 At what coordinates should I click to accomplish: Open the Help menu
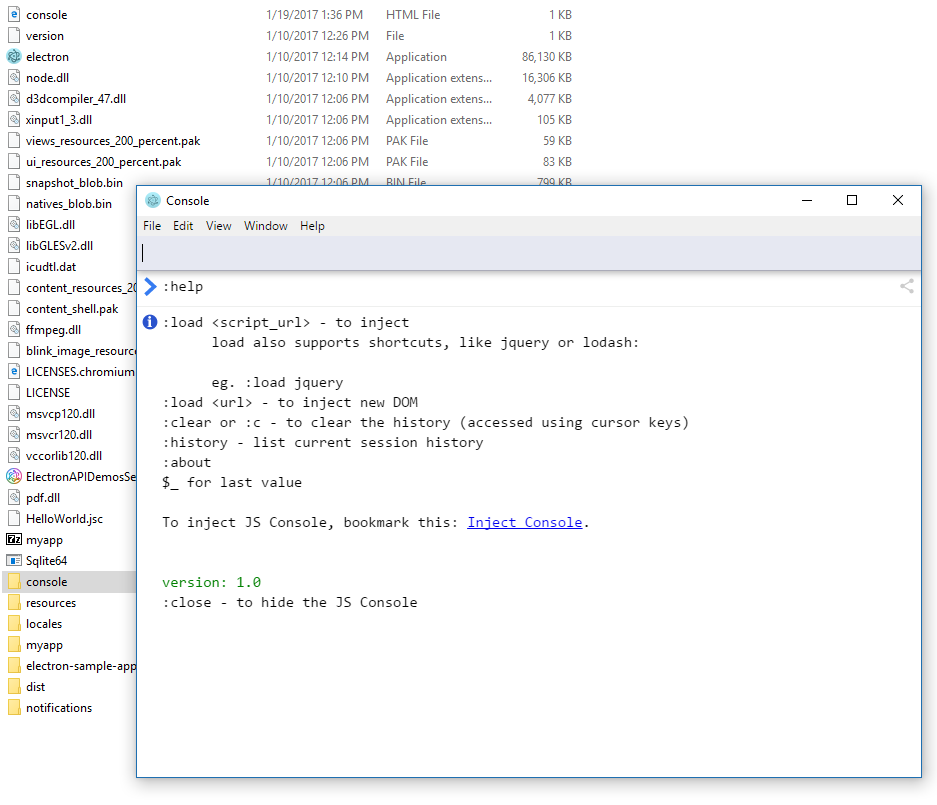[x=312, y=226]
